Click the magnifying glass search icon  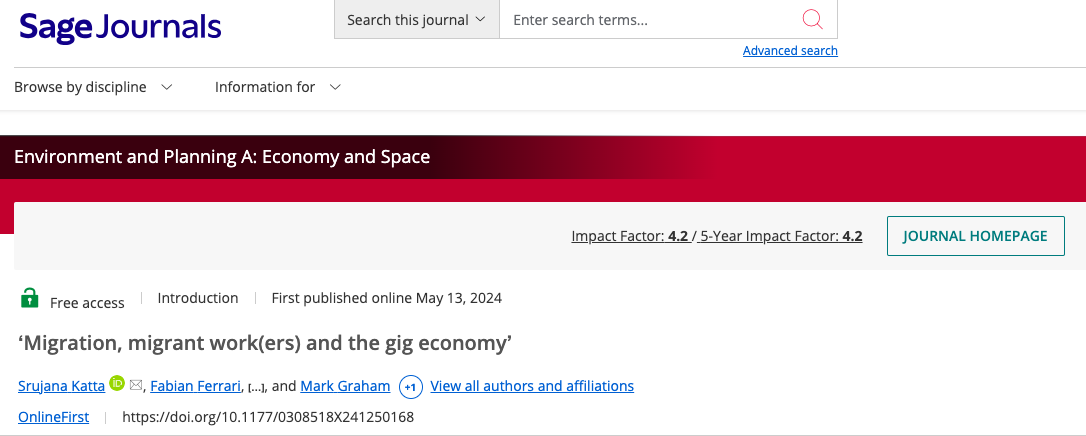coord(812,20)
